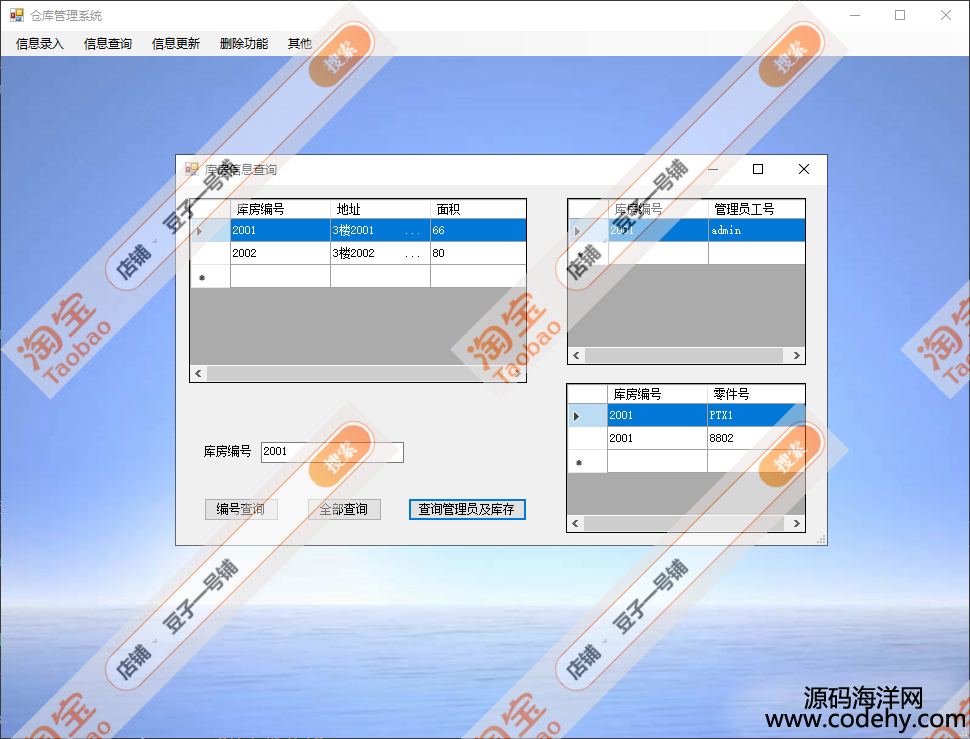Close the 库房信息查询 dialog
This screenshot has width=970, height=739.
tap(804, 169)
